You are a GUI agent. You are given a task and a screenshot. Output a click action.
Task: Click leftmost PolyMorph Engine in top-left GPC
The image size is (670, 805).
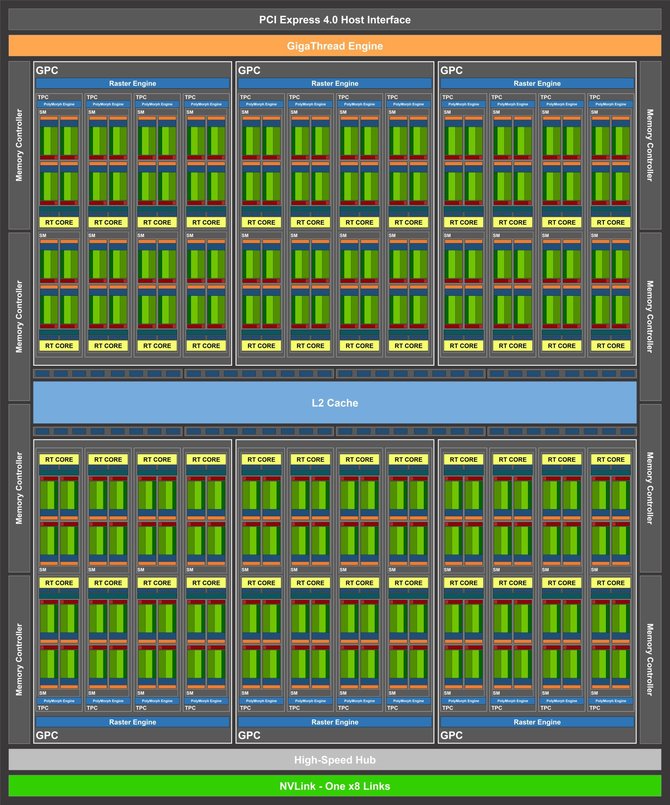[x=59, y=104]
